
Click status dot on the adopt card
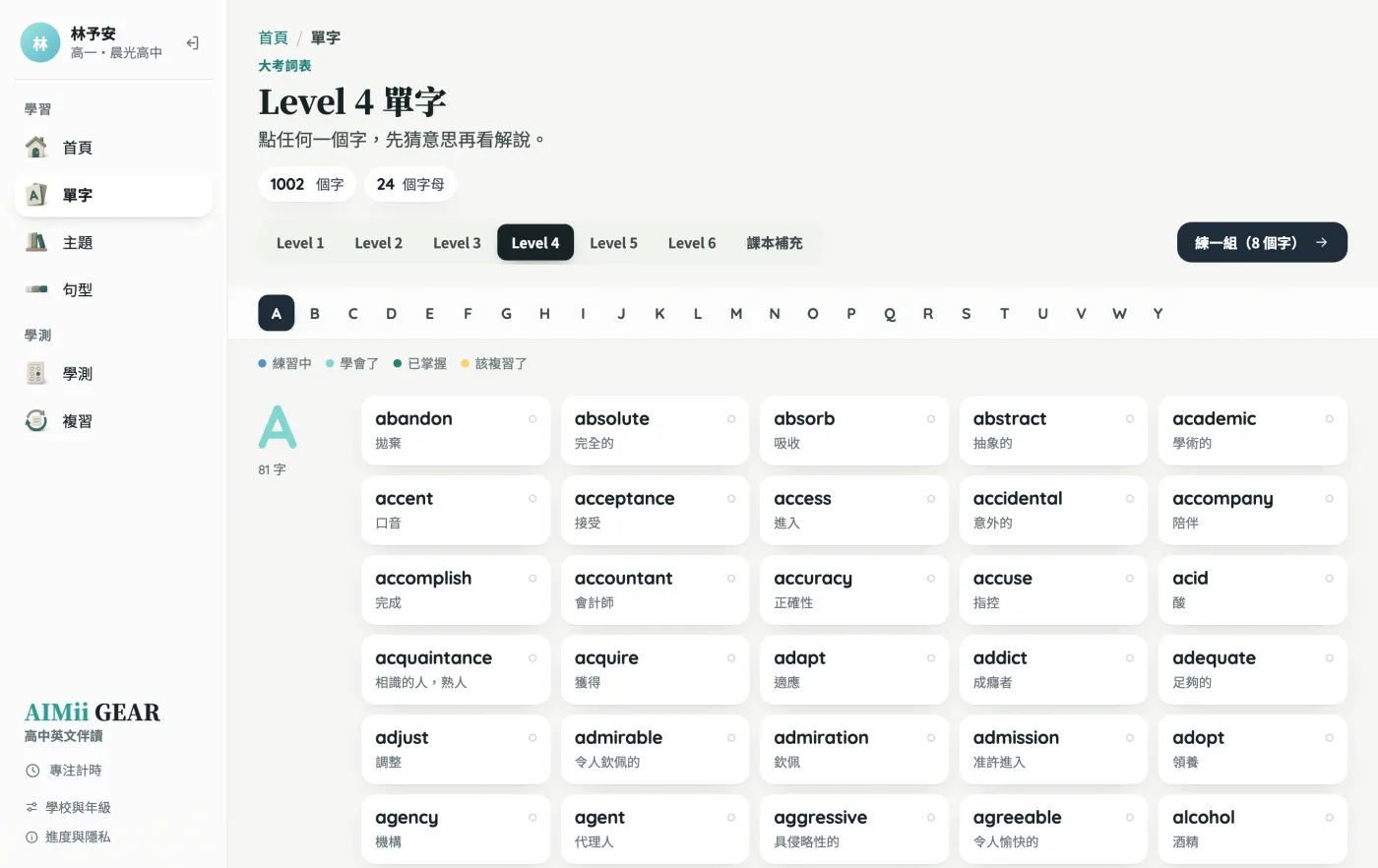pos(1329,738)
